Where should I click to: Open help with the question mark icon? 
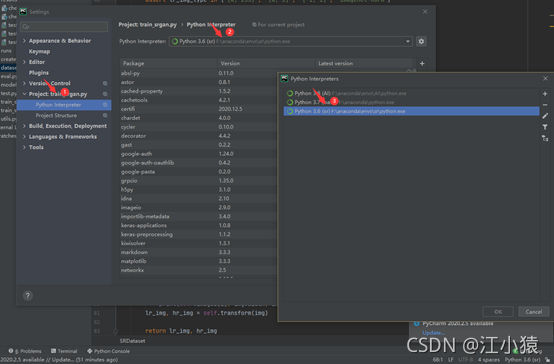(28, 295)
